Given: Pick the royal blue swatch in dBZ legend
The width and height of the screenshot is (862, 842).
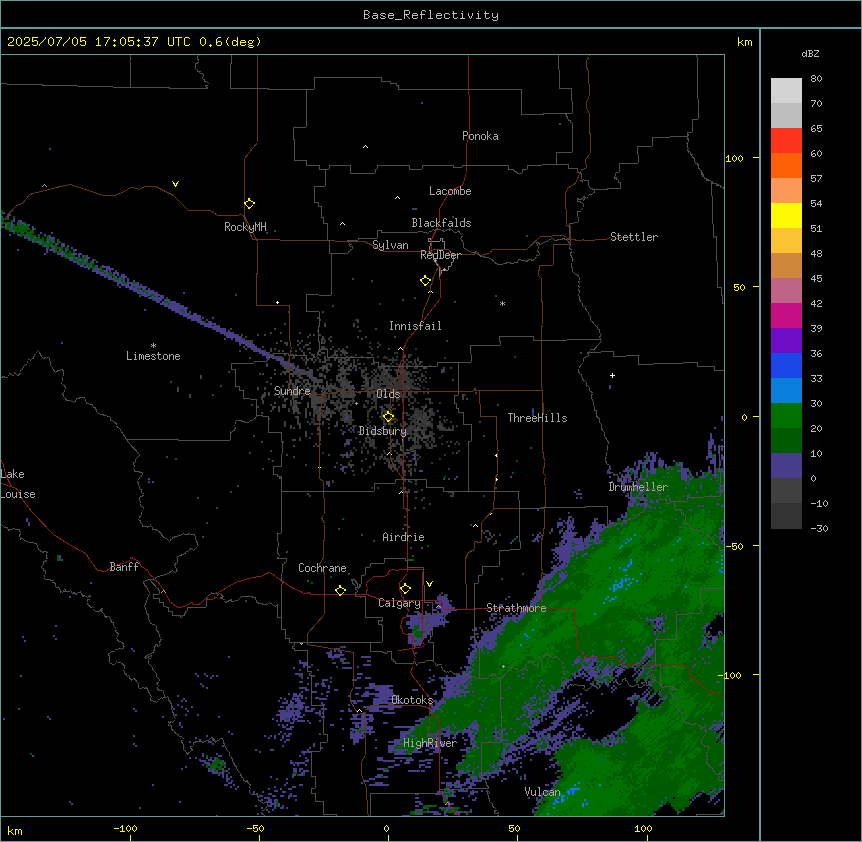Looking at the screenshot, I should click(786, 365).
